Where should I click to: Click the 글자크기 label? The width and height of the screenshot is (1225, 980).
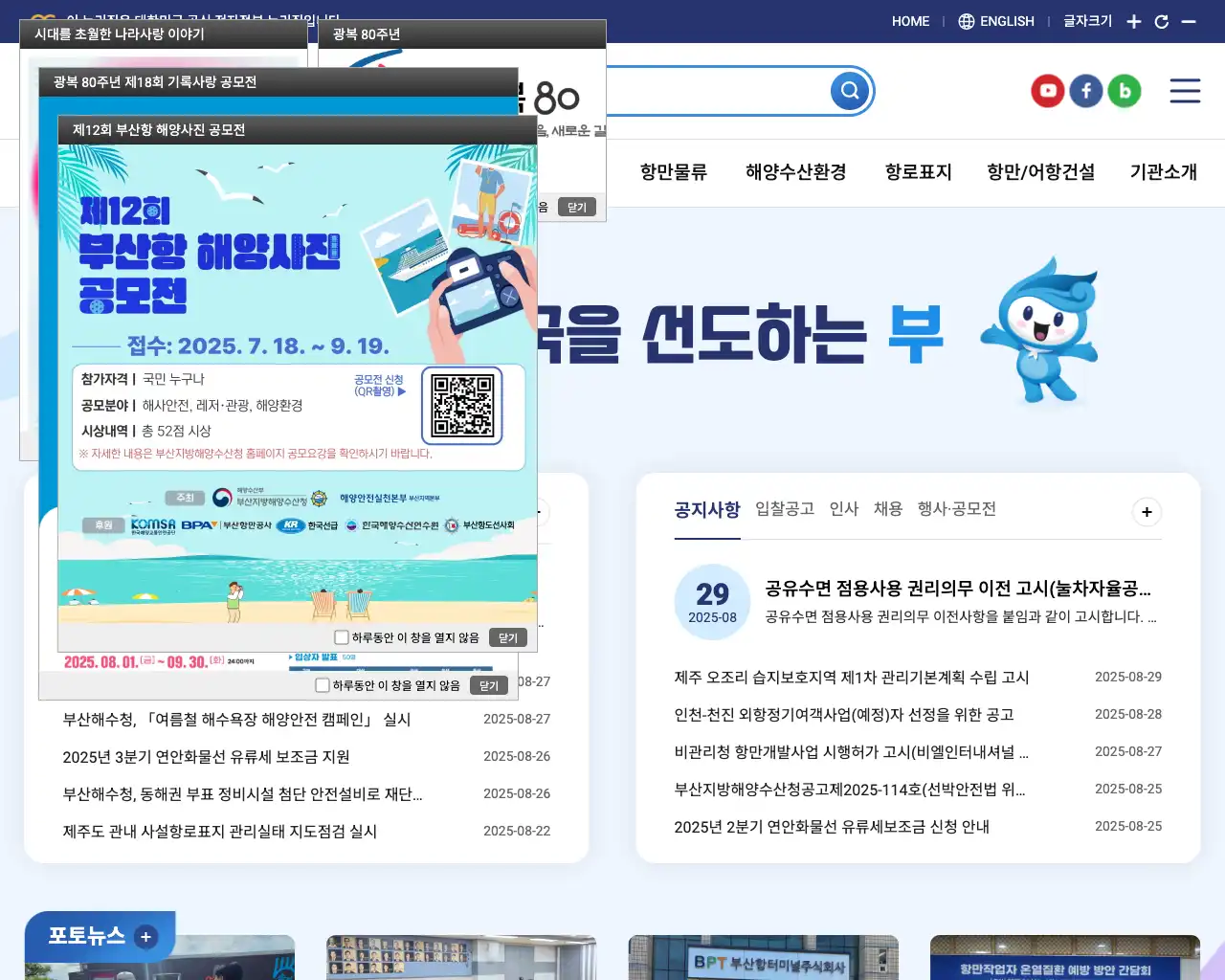[1088, 21]
